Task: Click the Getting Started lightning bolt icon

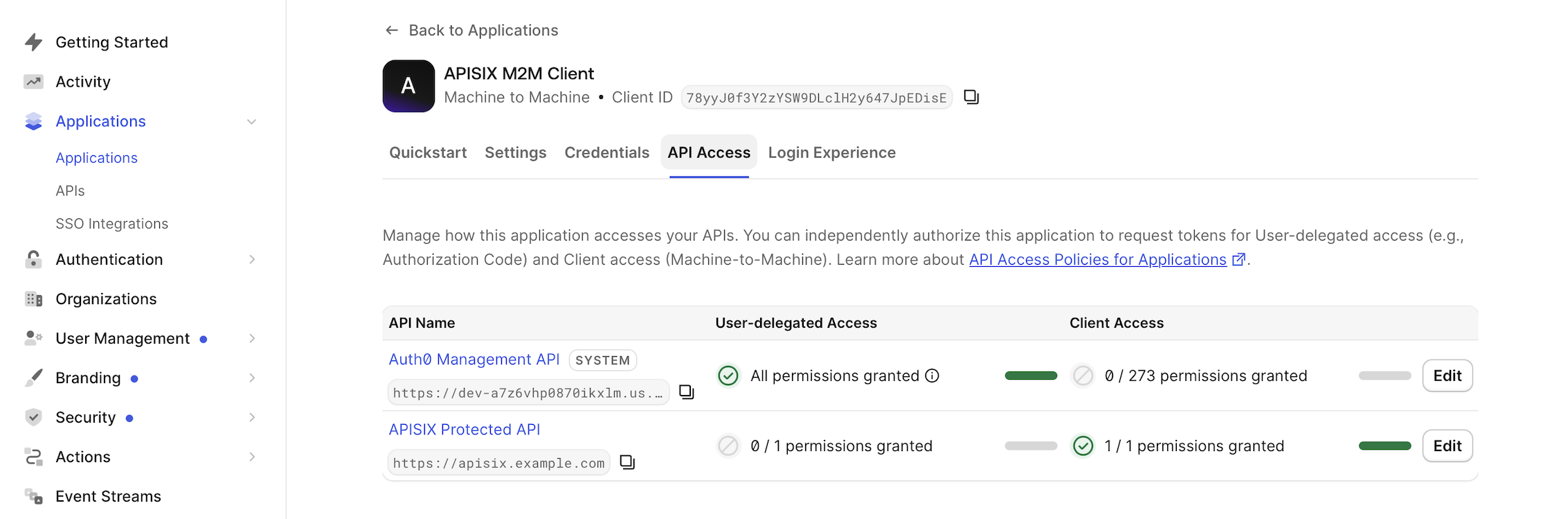Action: pyautogui.click(x=33, y=42)
